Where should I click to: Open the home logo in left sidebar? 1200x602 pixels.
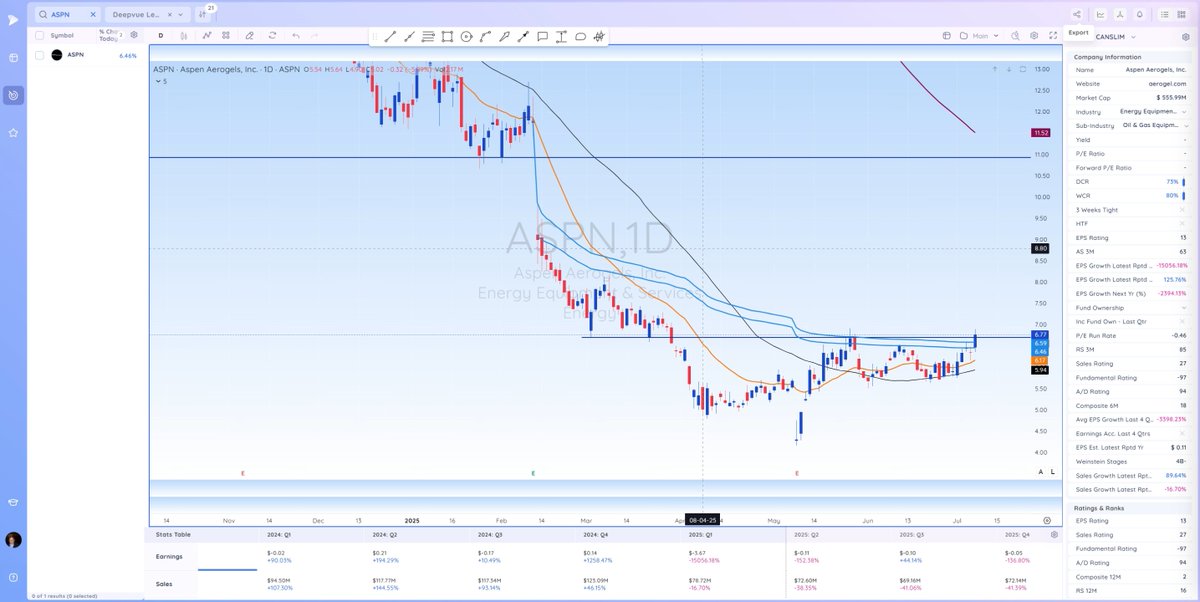click(x=13, y=19)
